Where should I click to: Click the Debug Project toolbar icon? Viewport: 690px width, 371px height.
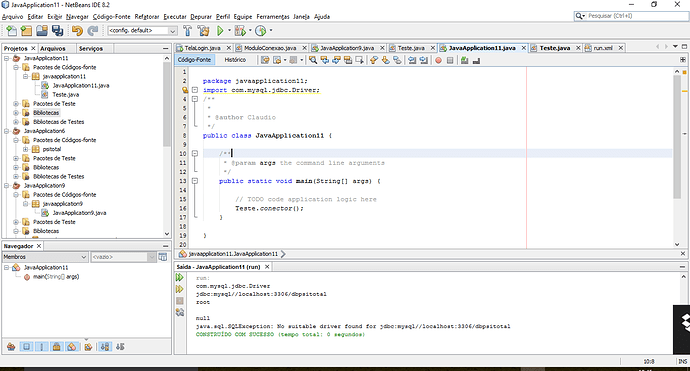pos(240,30)
